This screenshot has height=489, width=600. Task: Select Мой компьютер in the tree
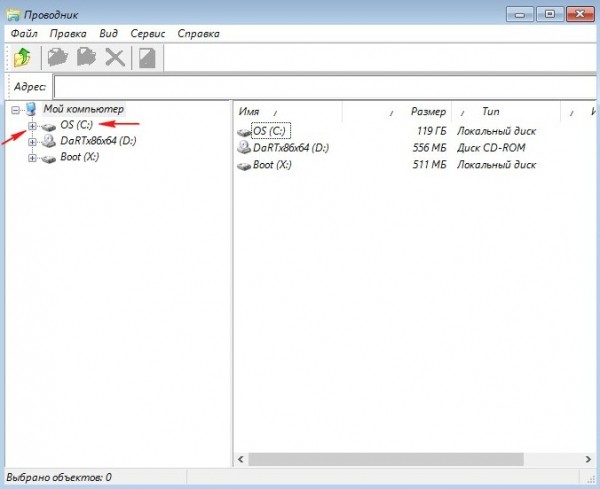point(83,109)
